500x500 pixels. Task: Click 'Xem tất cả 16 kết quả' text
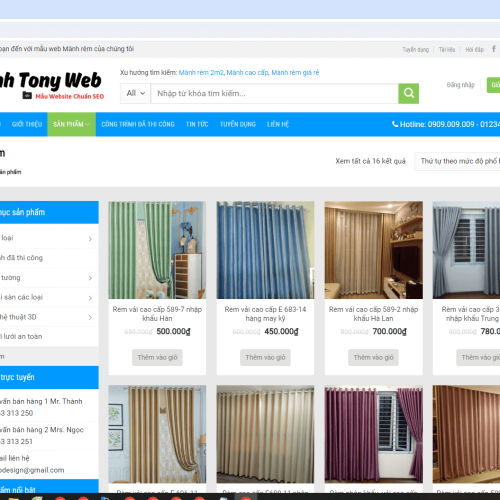[370, 161]
